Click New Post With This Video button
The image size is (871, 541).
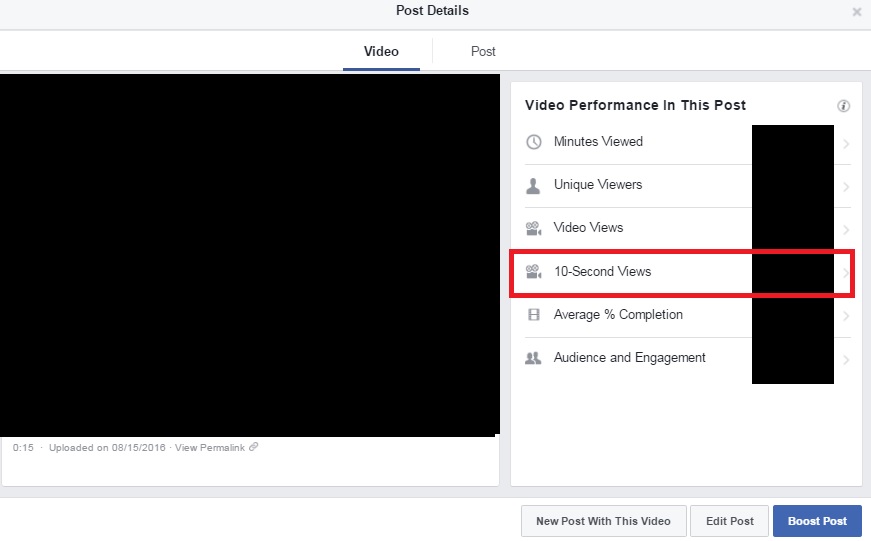603,521
